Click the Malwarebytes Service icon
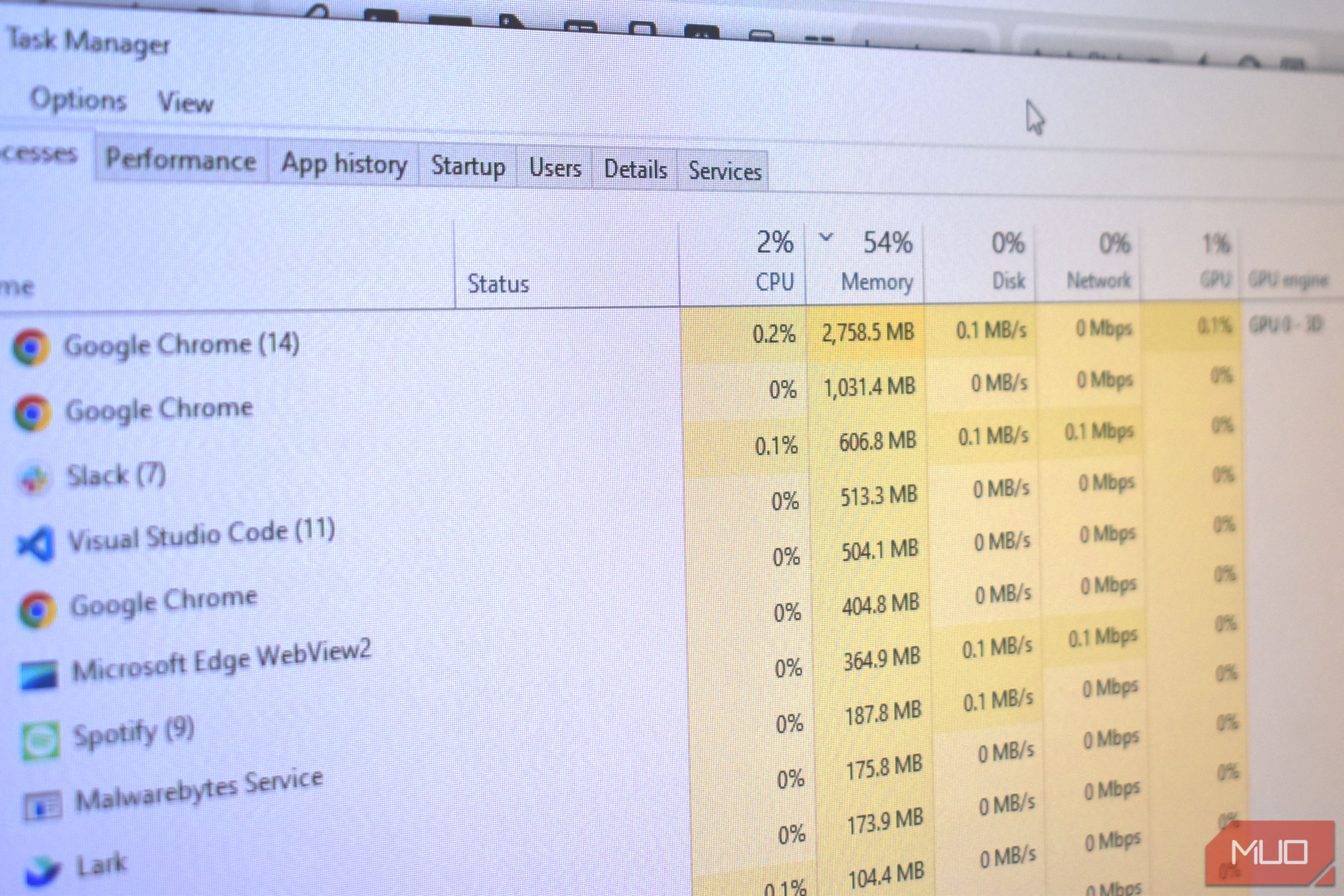This screenshot has height=896, width=1344. 43,806
